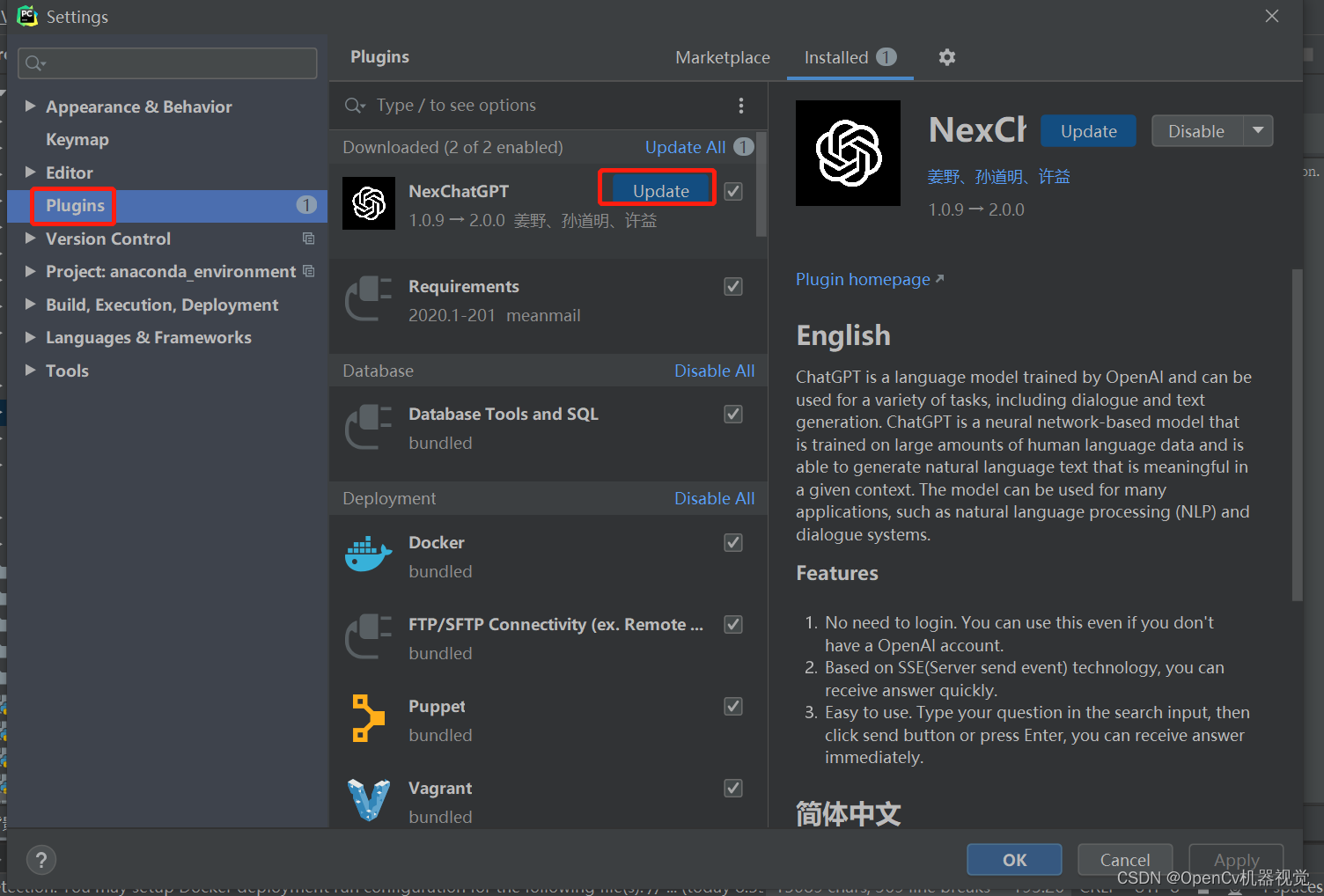Toggle the Vagrant plugin checkbox
The image size is (1324, 896).
733,788
